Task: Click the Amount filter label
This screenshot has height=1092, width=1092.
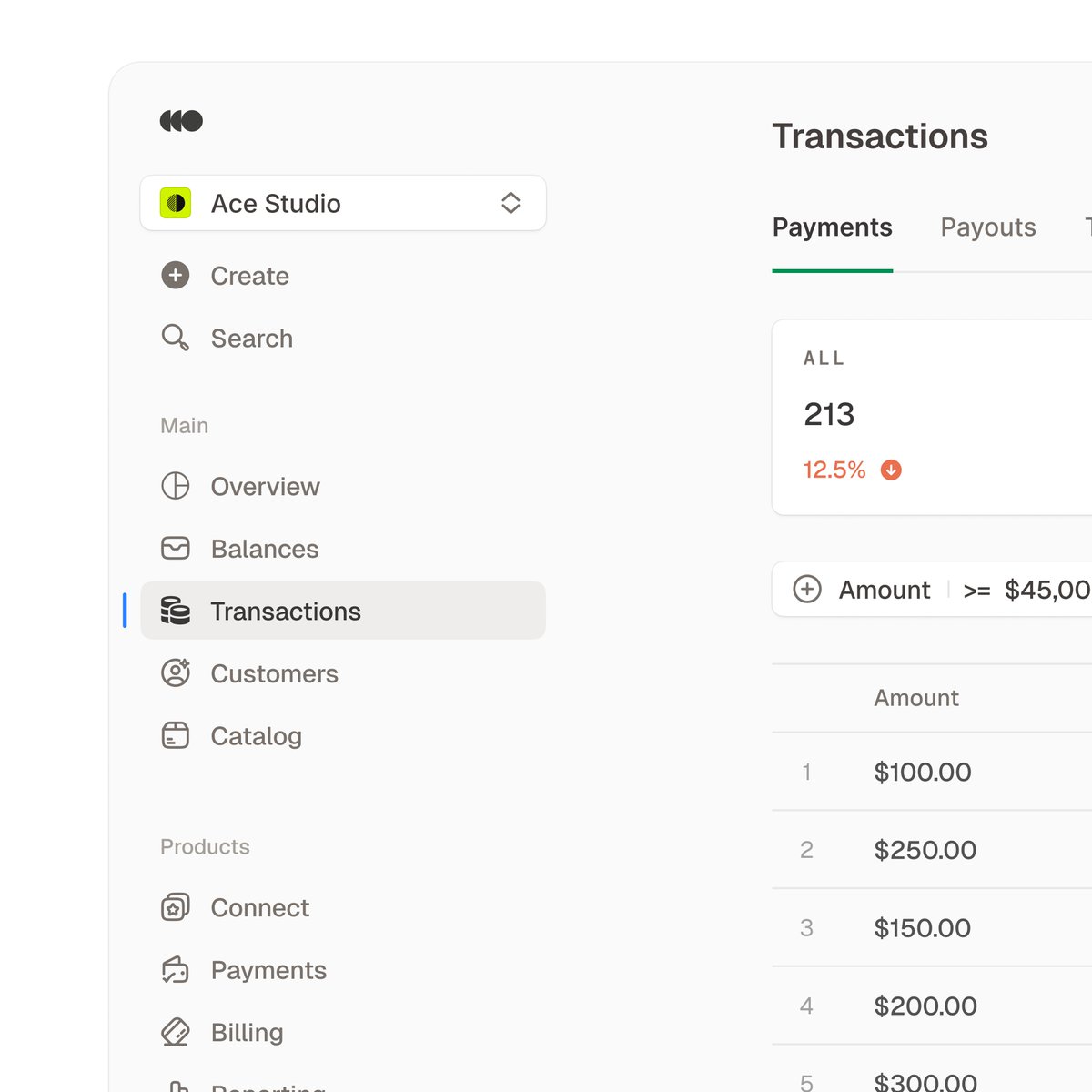Action: (x=885, y=590)
